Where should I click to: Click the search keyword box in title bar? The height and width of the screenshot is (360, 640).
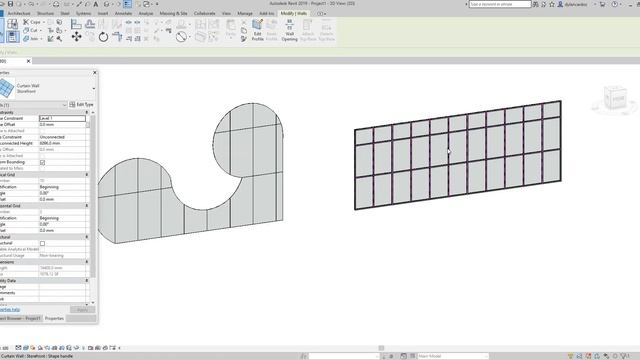[x=500, y=4]
